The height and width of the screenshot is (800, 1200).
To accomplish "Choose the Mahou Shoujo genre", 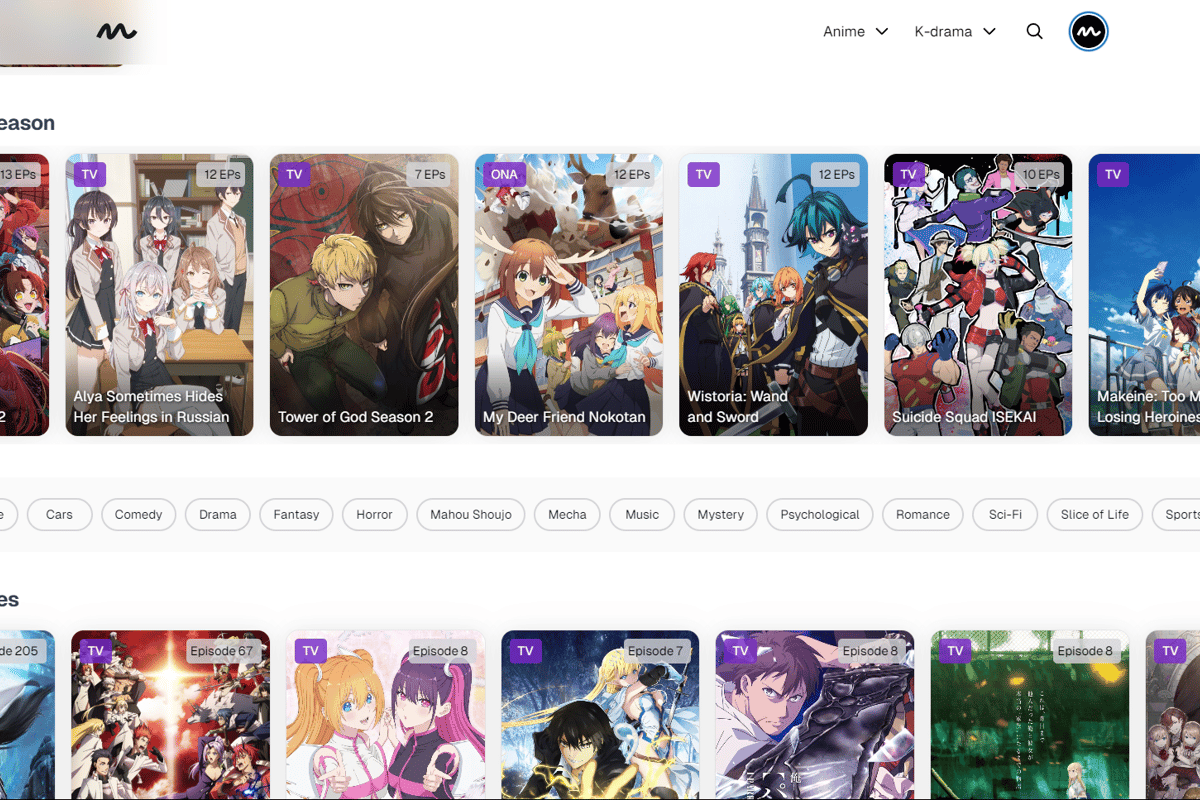I will point(470,515).
